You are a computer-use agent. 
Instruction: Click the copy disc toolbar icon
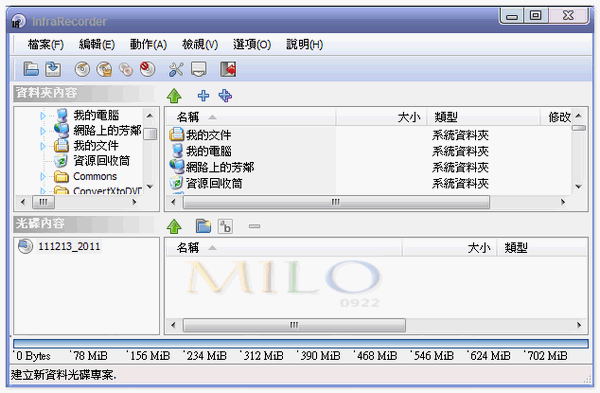[126, 69]
